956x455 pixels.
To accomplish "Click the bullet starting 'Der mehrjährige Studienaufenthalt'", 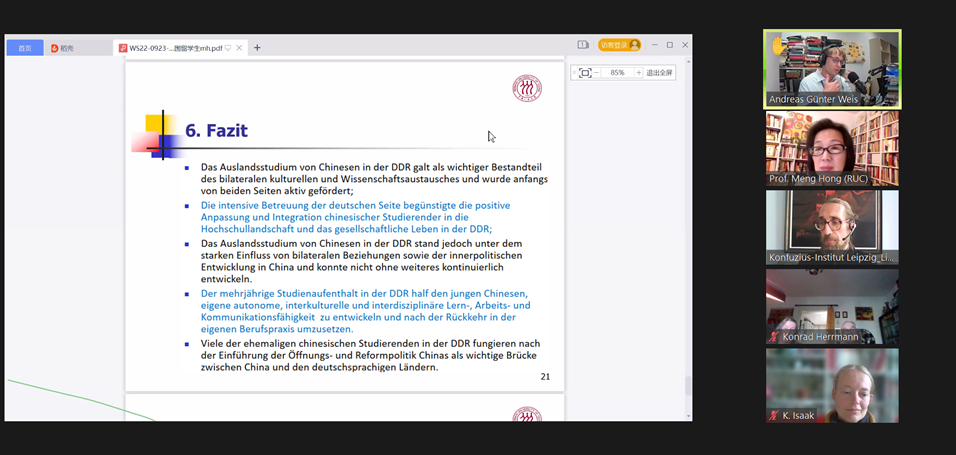I will [x=366, y=311].
